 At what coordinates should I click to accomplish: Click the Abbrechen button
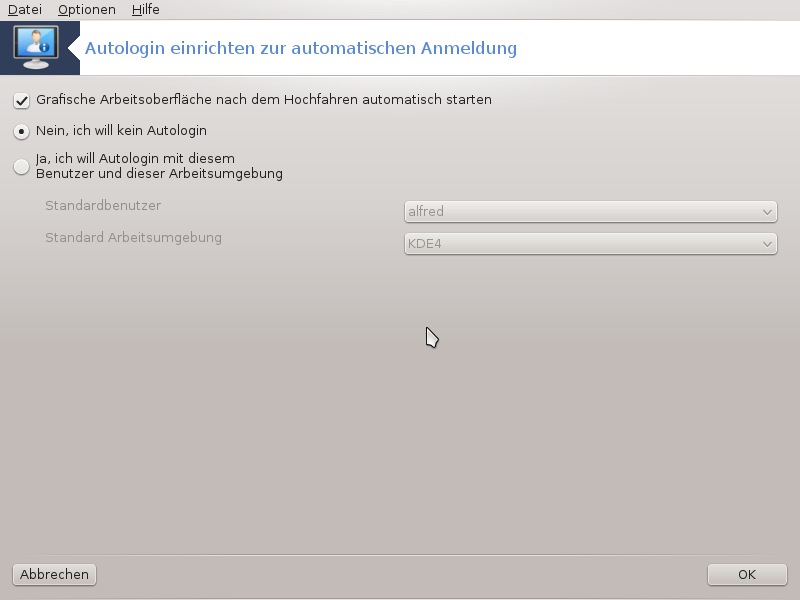click(x=54, y=574)
